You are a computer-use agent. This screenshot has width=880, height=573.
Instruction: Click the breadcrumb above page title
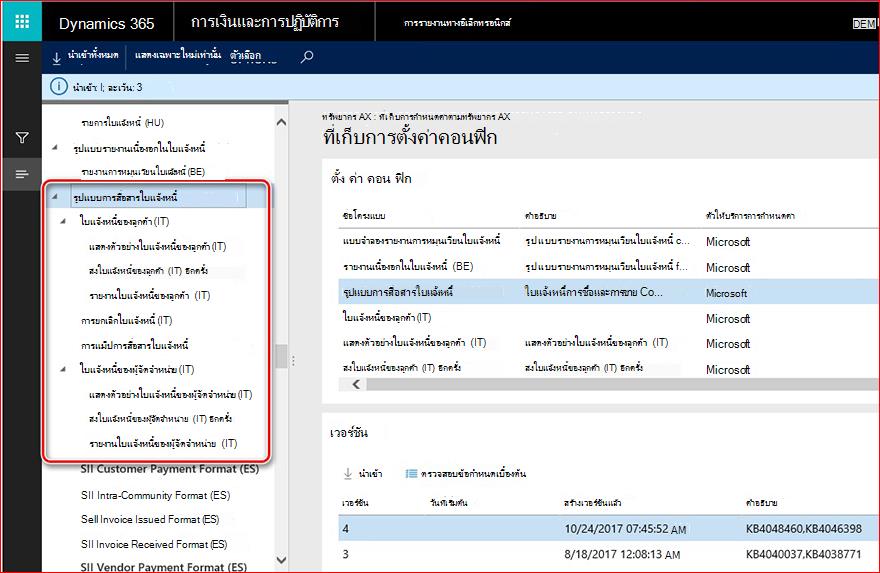click(x=416, y=117)
